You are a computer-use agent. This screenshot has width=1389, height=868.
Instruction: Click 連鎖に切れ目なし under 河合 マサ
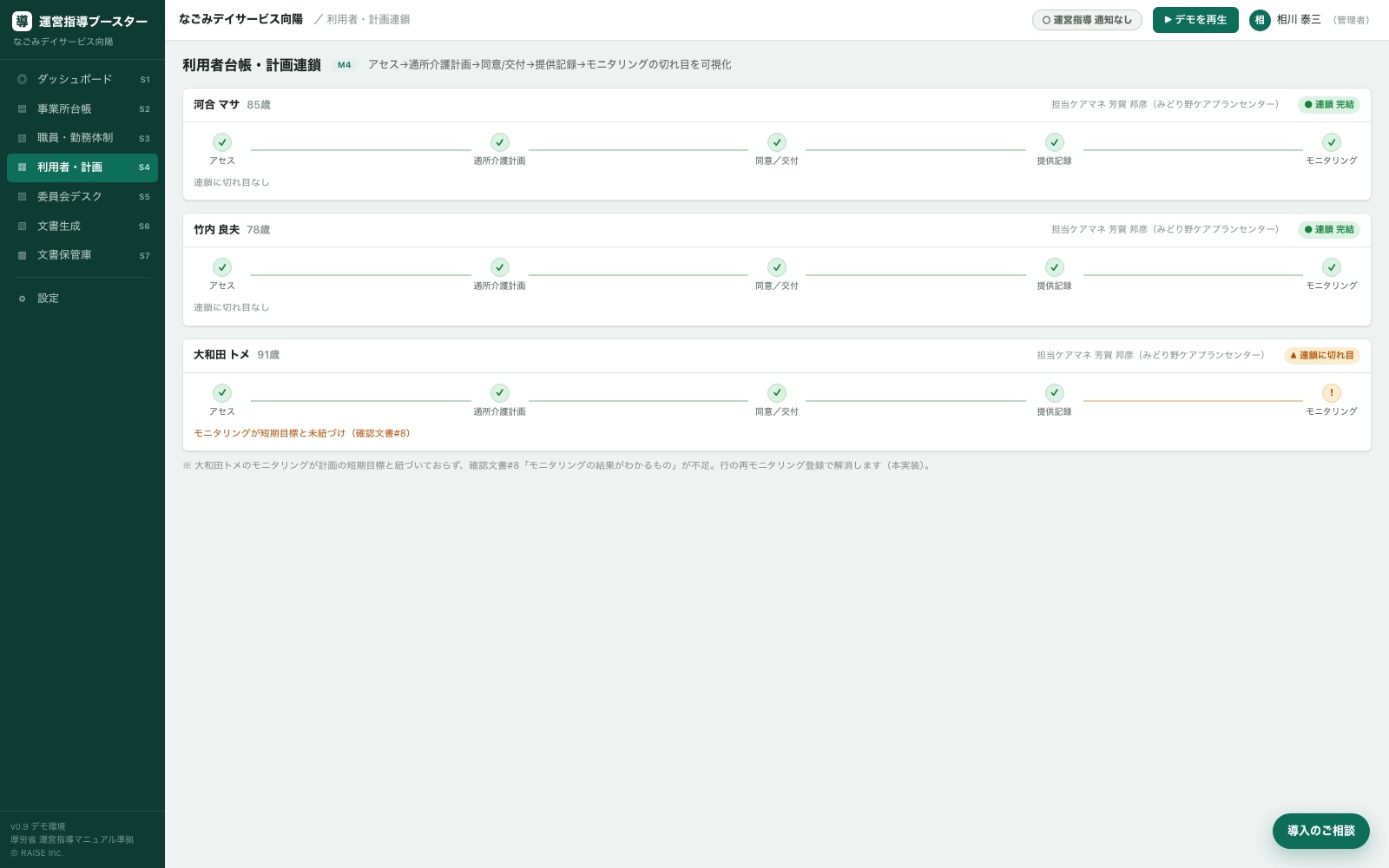click(232, 182)
